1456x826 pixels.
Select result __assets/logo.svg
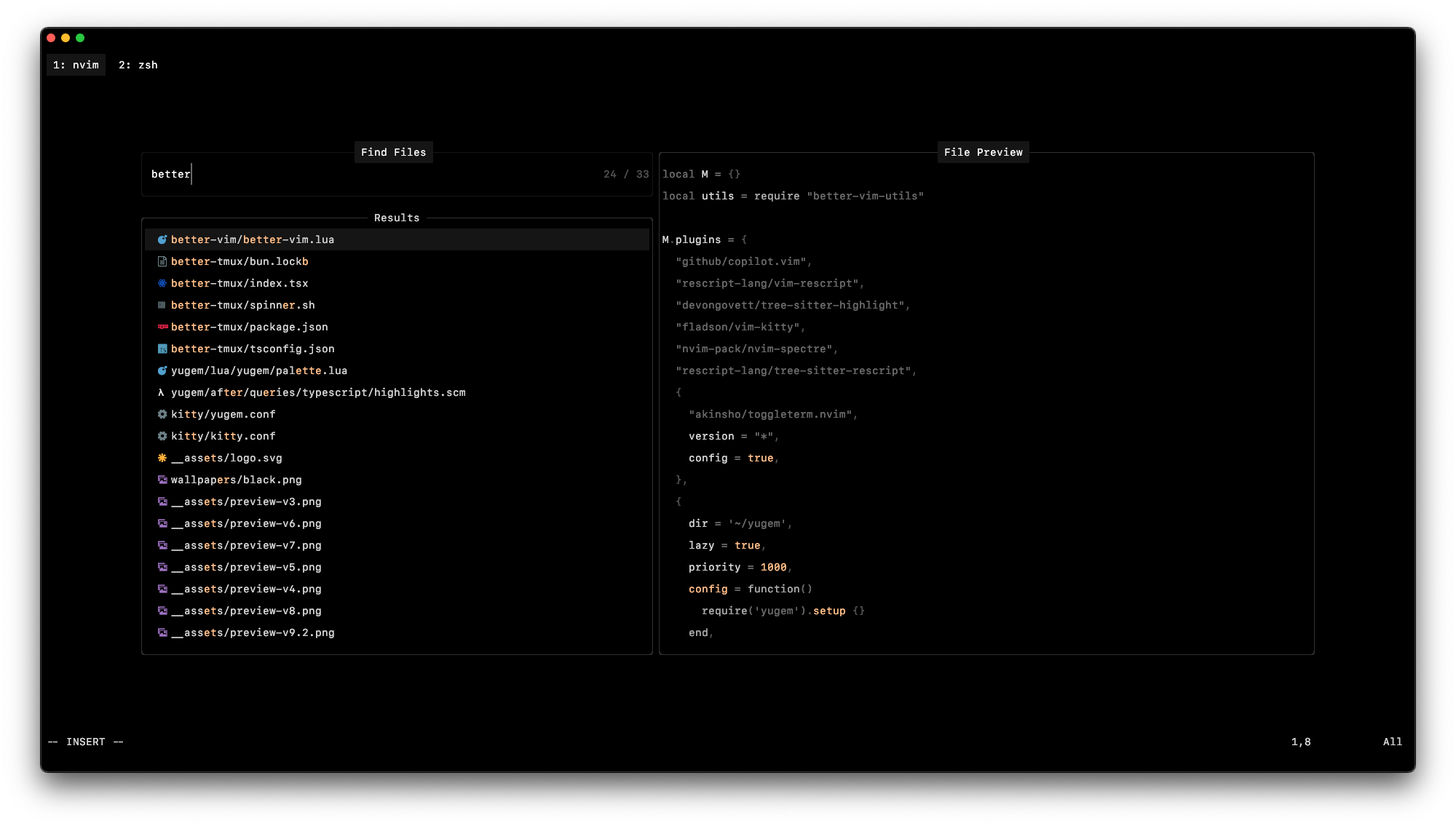[x=397, y=458]
